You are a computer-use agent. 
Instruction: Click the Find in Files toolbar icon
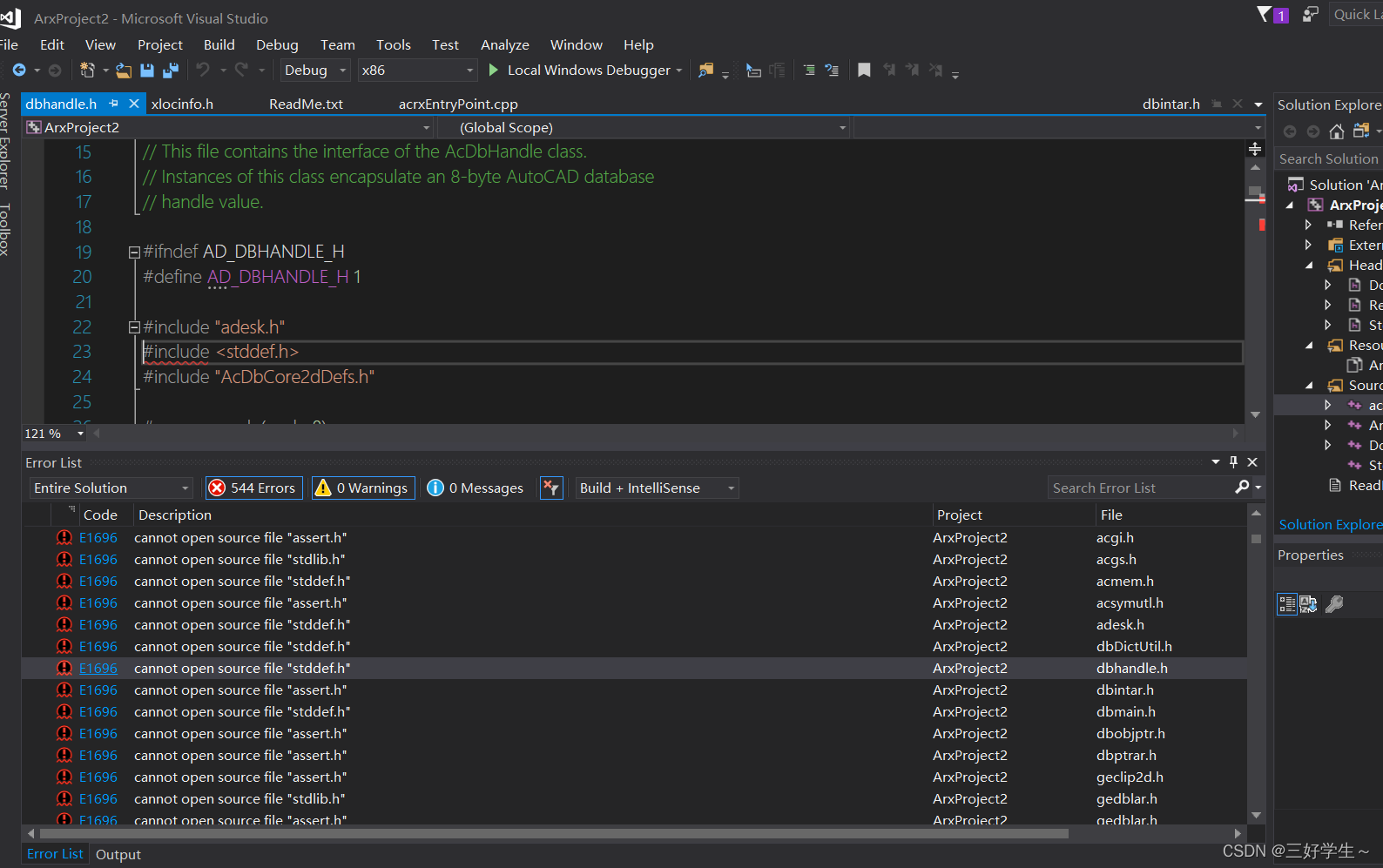pos(705,71)
